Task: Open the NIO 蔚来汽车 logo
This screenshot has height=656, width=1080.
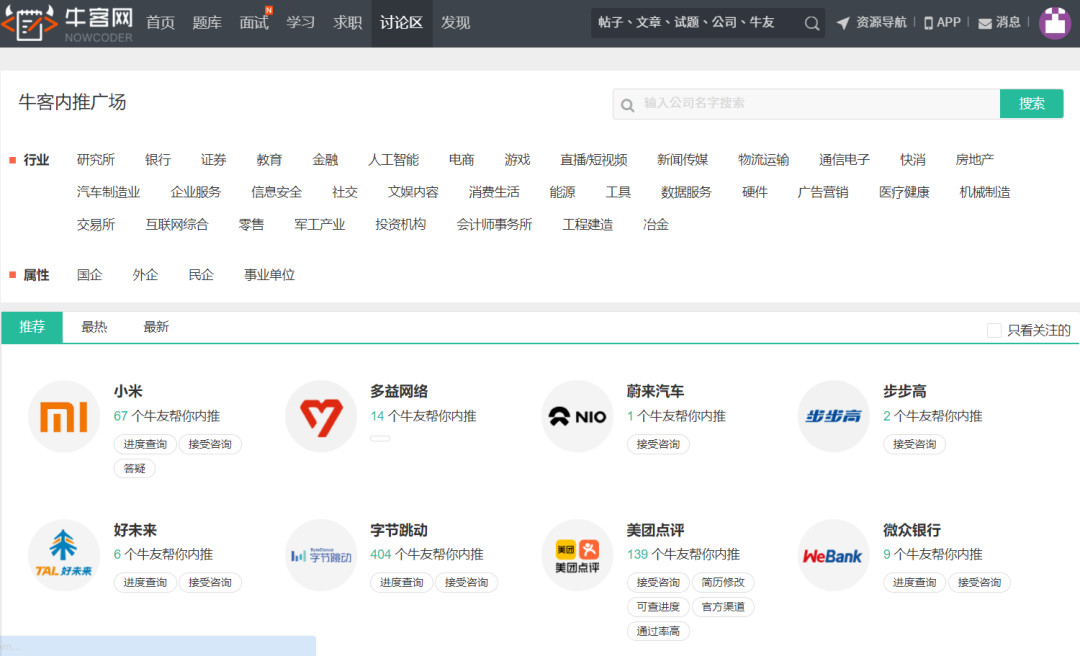Action: pos(577,416)
